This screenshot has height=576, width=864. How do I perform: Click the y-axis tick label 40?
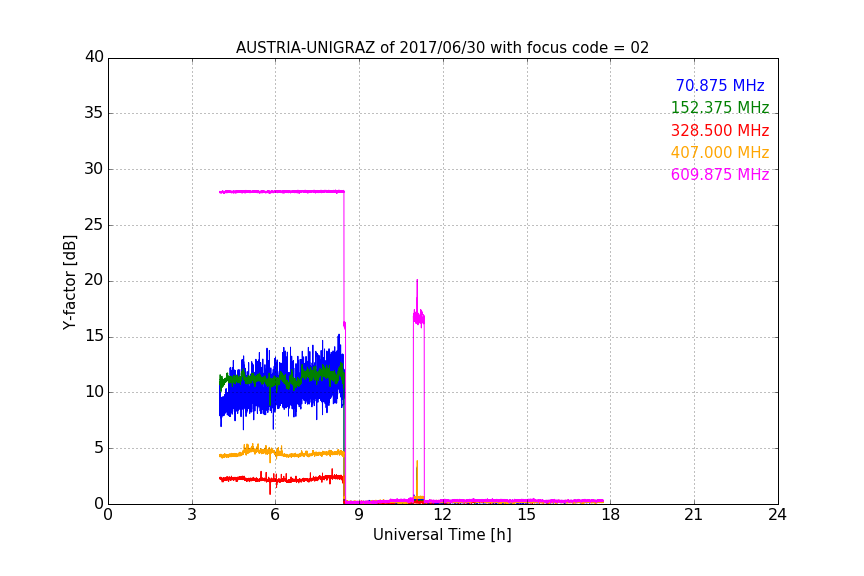[x=94, y=57]
